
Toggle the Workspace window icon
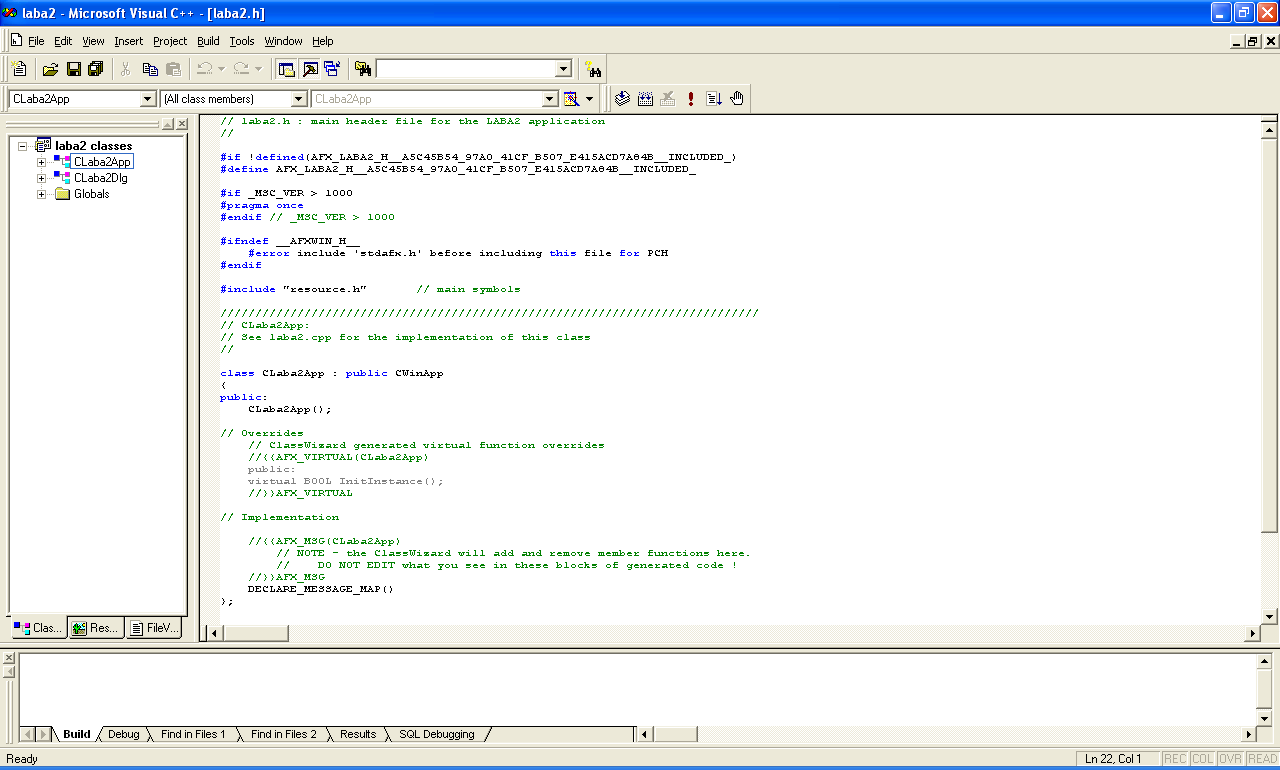tap(287, 69)
